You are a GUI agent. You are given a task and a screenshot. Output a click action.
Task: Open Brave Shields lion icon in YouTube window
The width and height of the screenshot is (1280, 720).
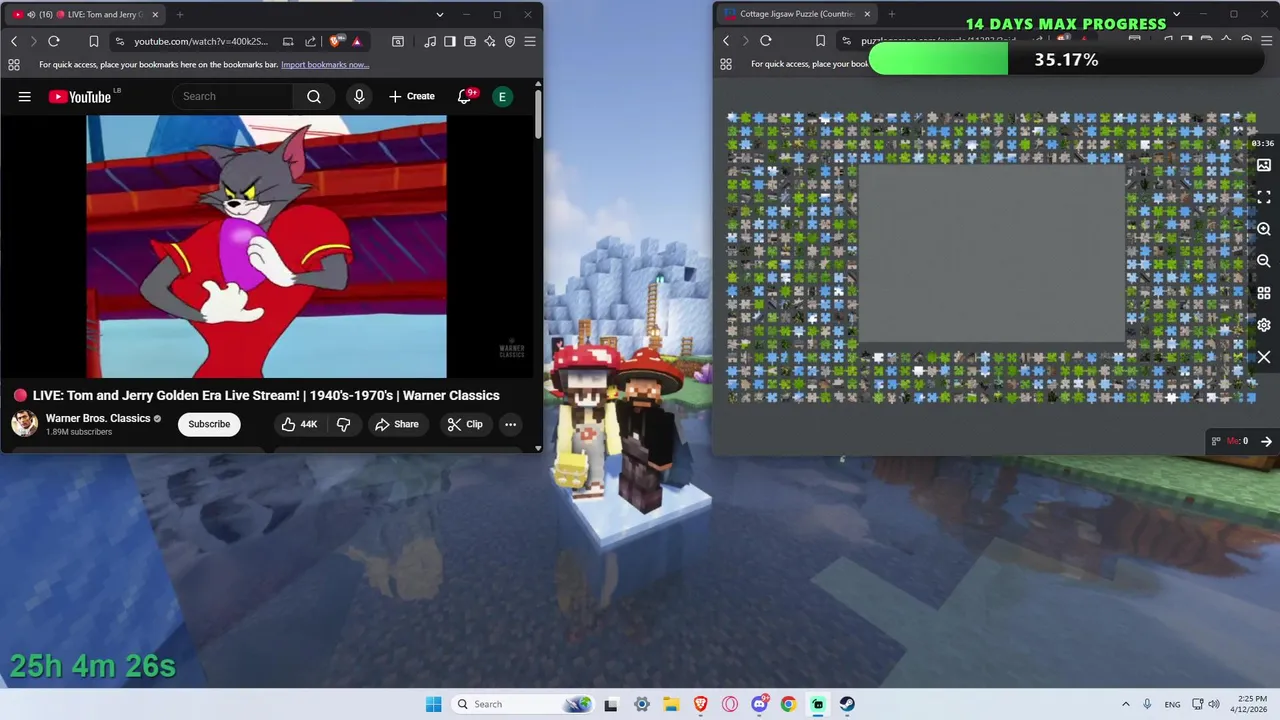335,41
